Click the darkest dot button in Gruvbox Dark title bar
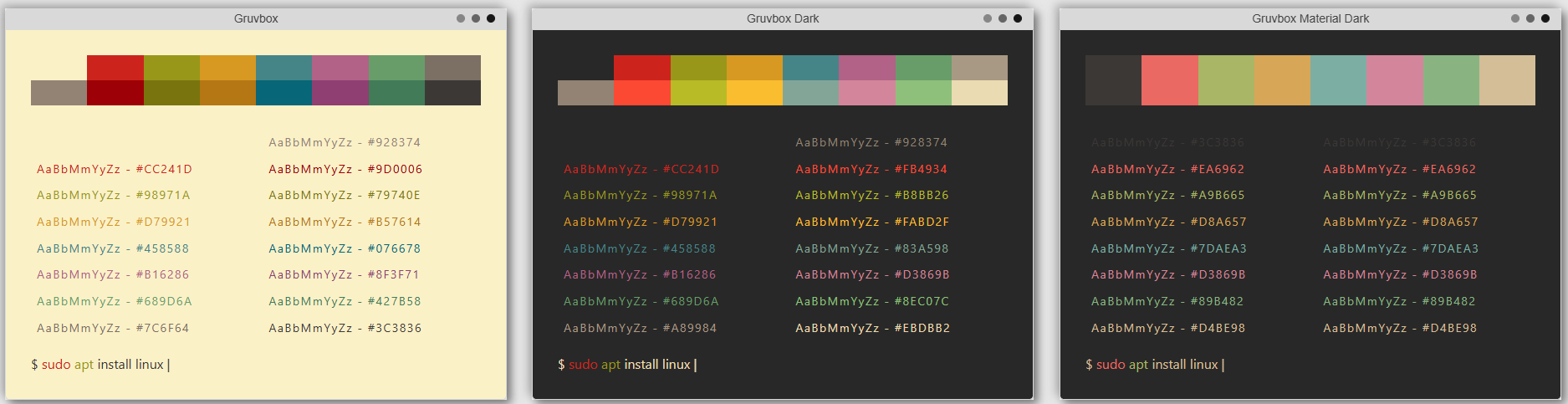1568x404 pixels. click(1018, 18)
